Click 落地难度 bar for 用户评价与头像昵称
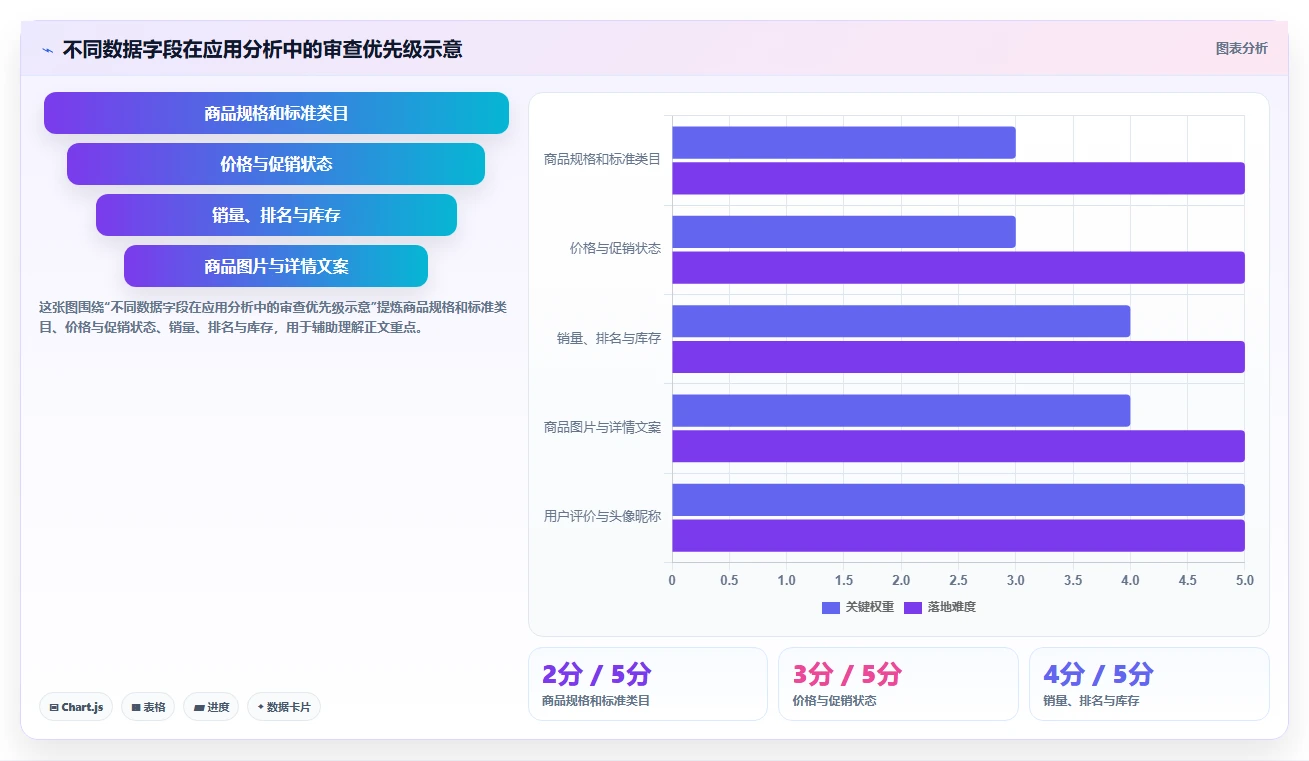1309x761 pixels. pos(958,536)
